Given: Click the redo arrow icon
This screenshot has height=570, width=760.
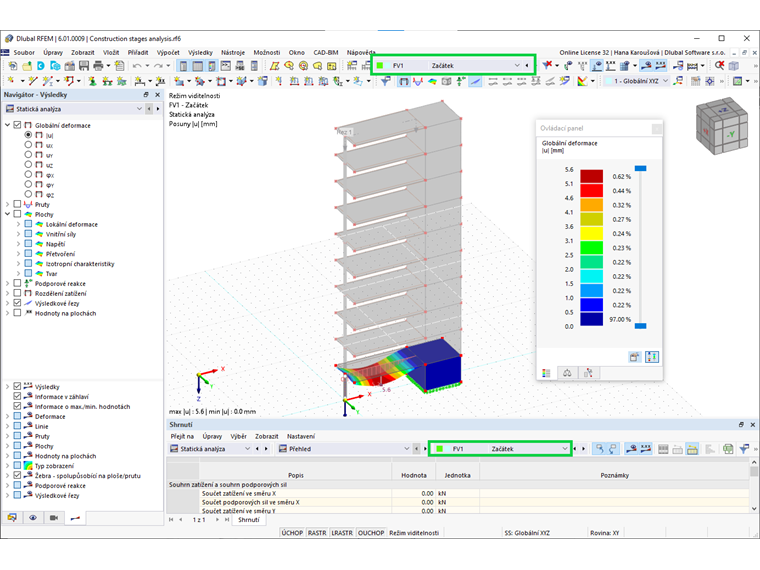Looking at the screenshot, I should point(158,65).
